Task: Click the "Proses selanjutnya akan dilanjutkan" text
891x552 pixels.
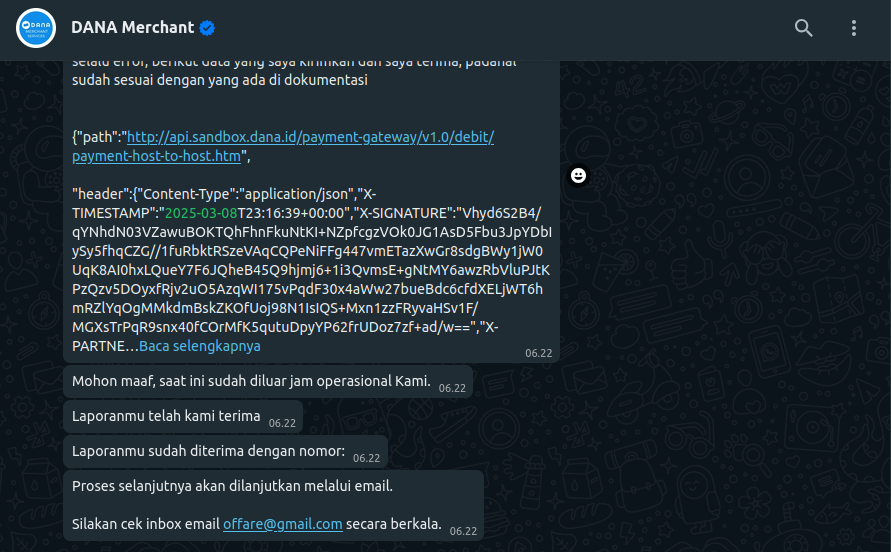Action: (x=232, y=486)
